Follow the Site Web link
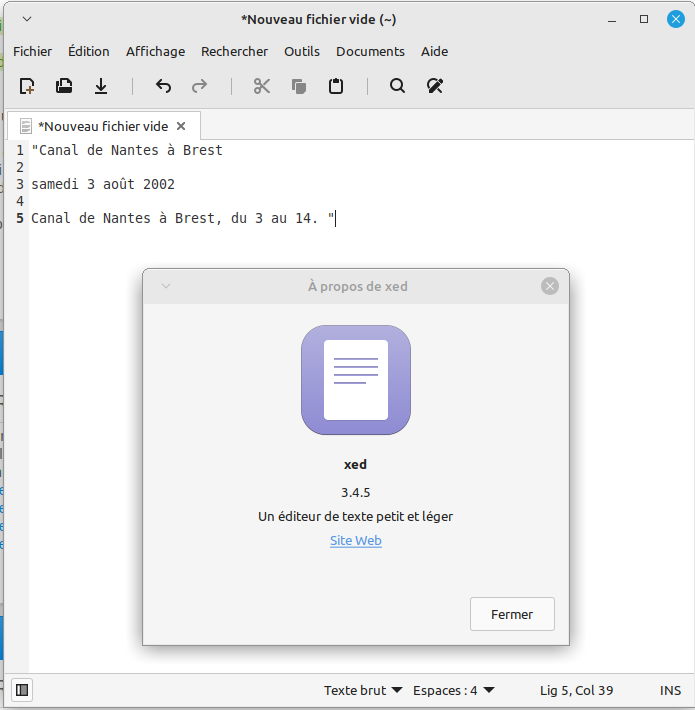This screenshot has width=695, height=710. tap(356, 540)
